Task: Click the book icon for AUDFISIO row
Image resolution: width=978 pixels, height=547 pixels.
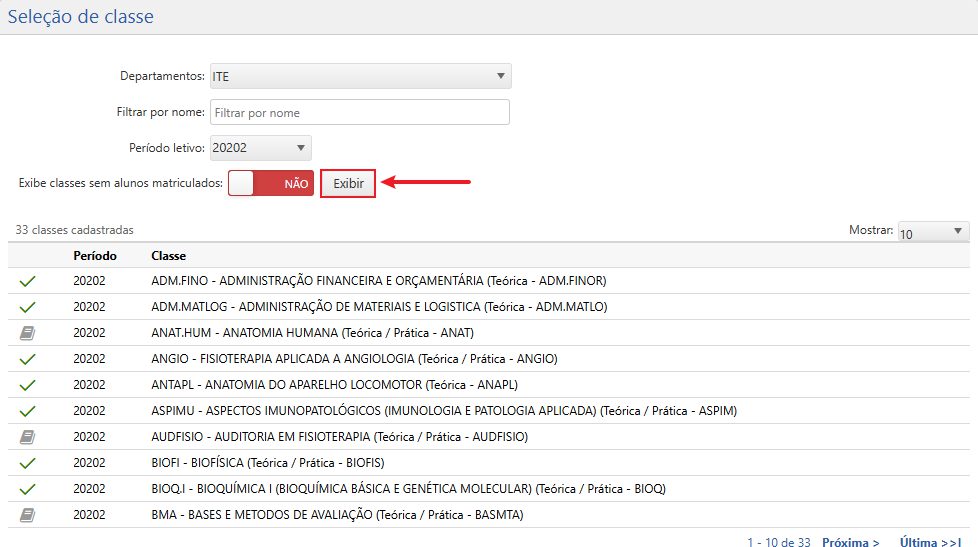Action: point(27,437)
